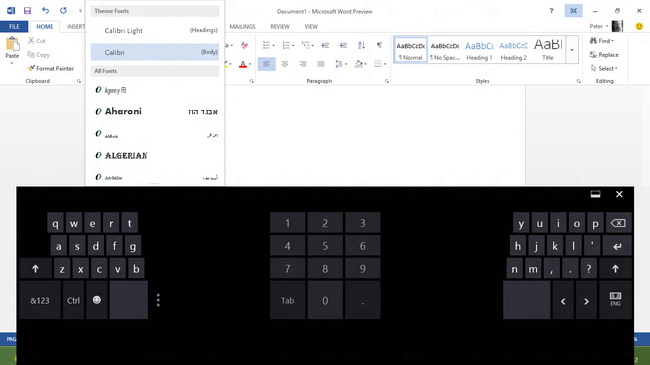Click the Cut command

click(x=36, y=41)
